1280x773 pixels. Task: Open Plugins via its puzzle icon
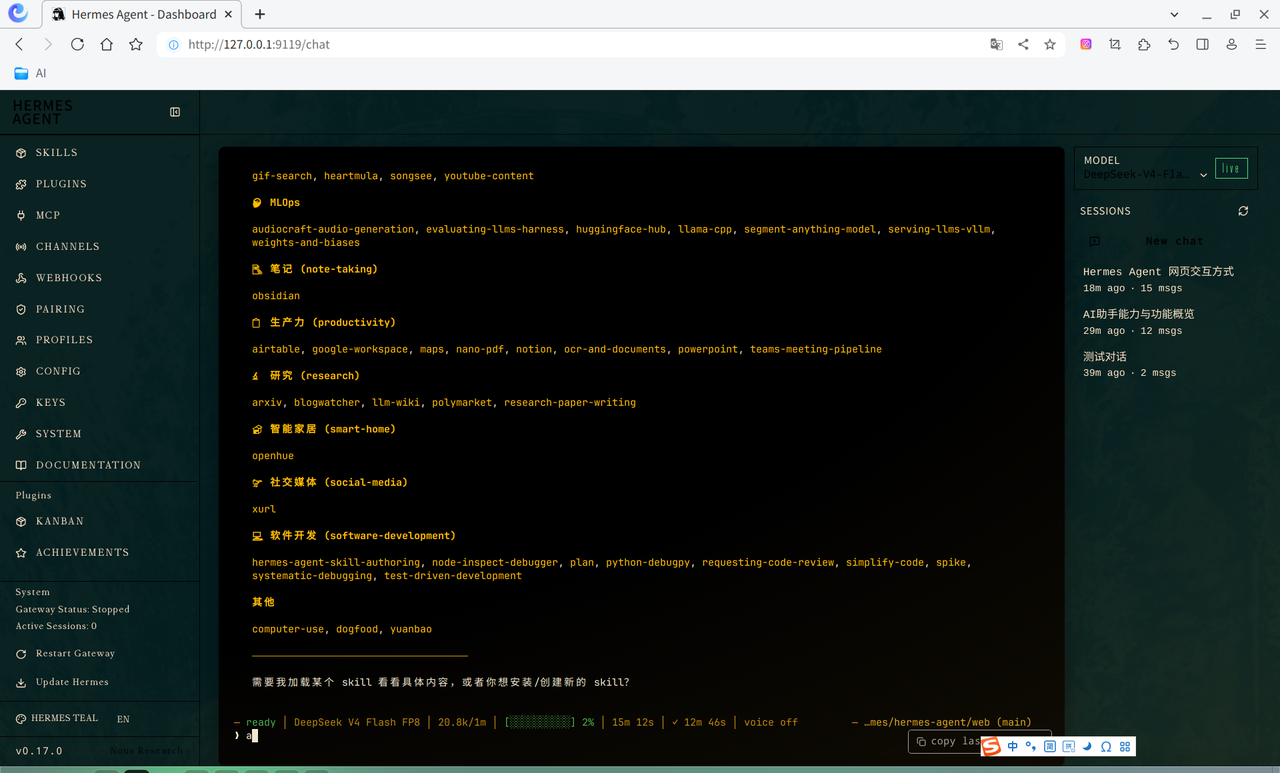[x=21, y=184]
